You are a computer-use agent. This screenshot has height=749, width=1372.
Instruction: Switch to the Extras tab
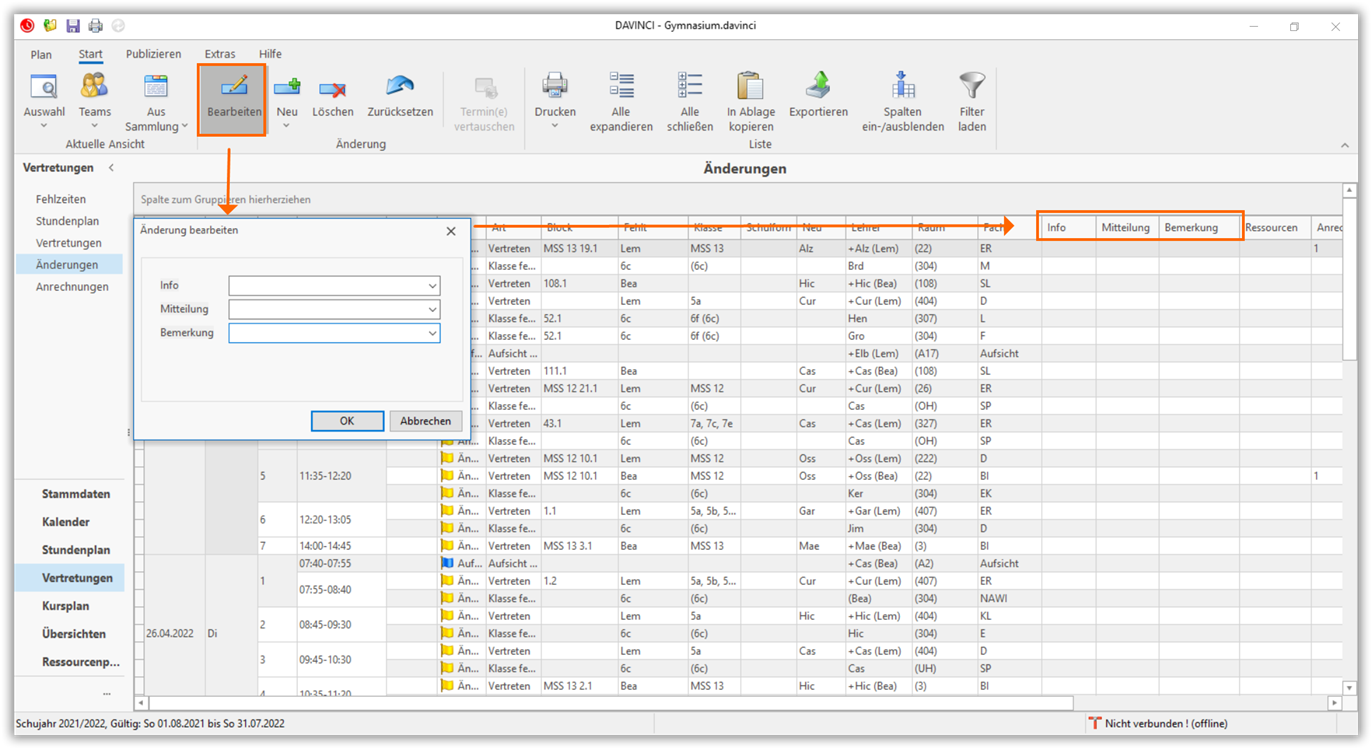coord(220,54)
